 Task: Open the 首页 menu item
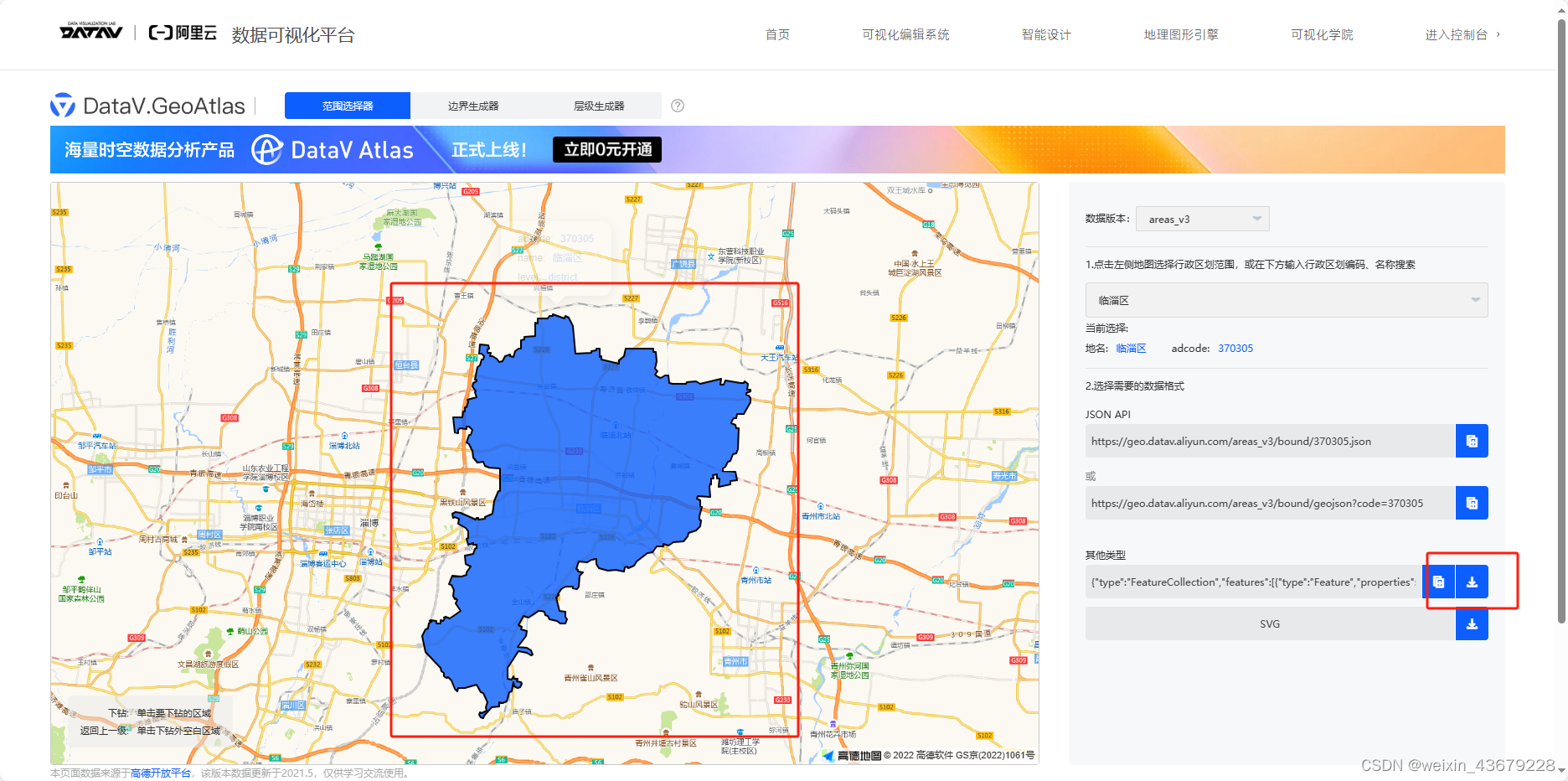777,34
